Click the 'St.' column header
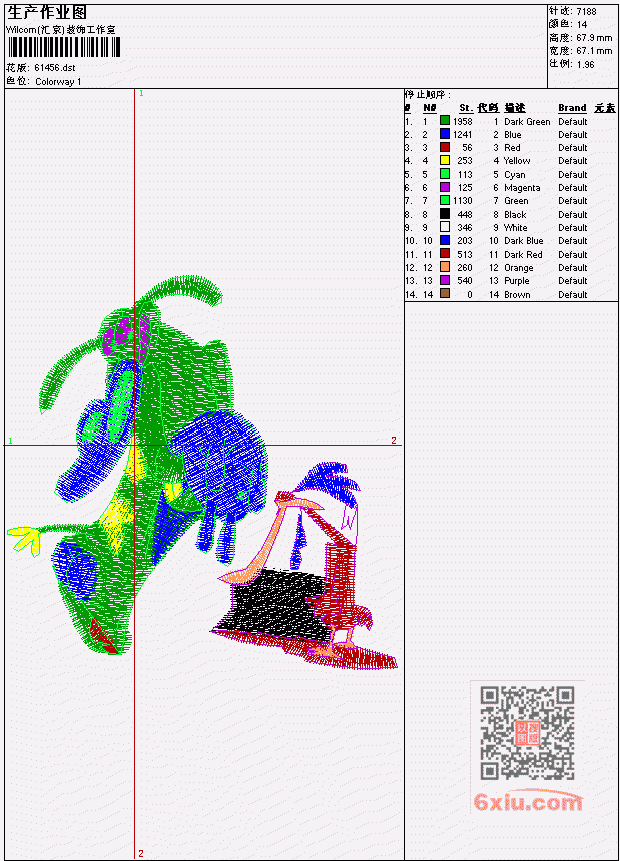The width and height of the screenshot is (620, 861). point(466,108)
